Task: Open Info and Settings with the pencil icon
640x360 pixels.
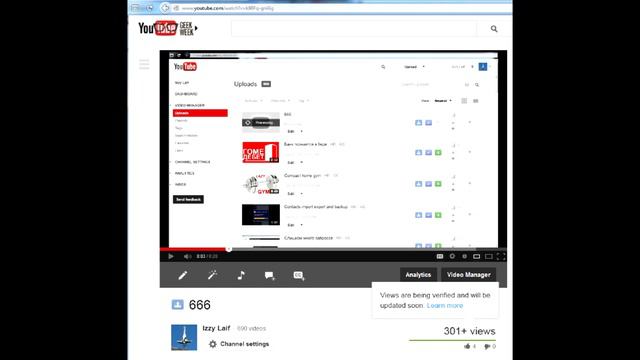Action: (x=183, y=275)
